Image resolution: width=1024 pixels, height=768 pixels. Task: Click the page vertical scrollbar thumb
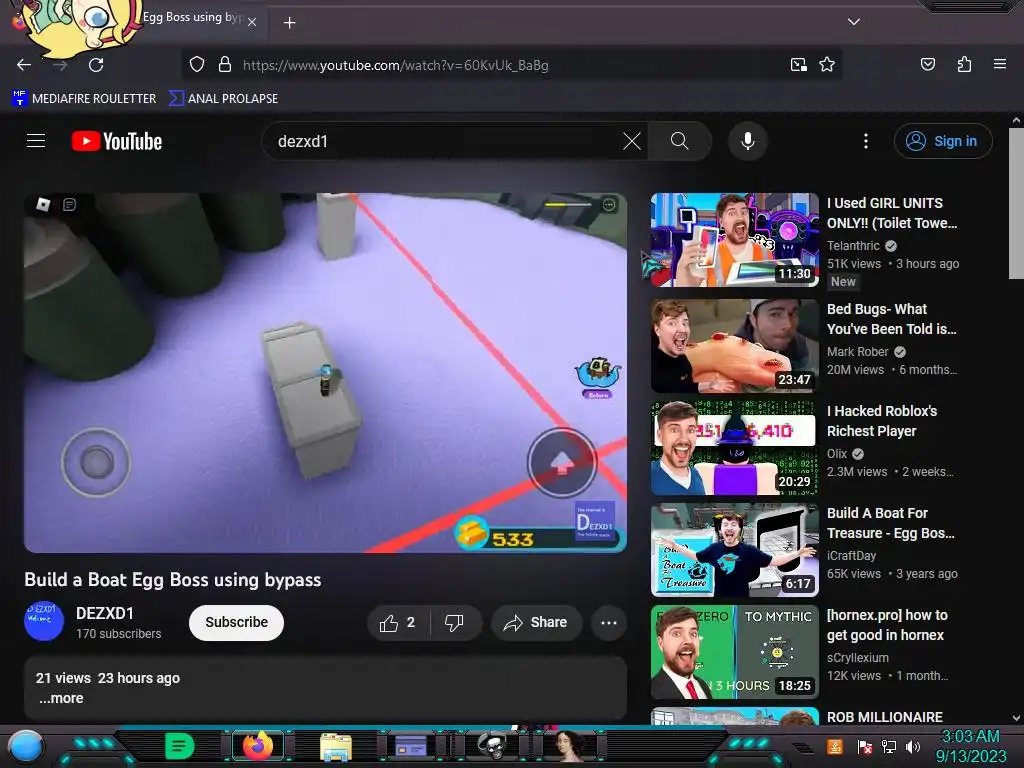1016,203
